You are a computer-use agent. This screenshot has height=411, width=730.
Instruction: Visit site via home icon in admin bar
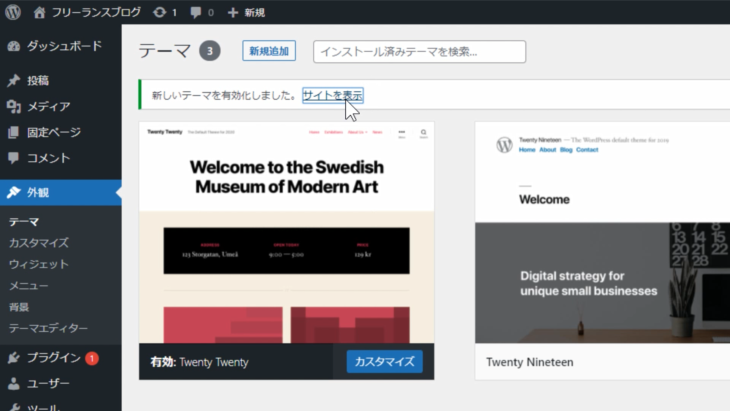click(40, 13)
